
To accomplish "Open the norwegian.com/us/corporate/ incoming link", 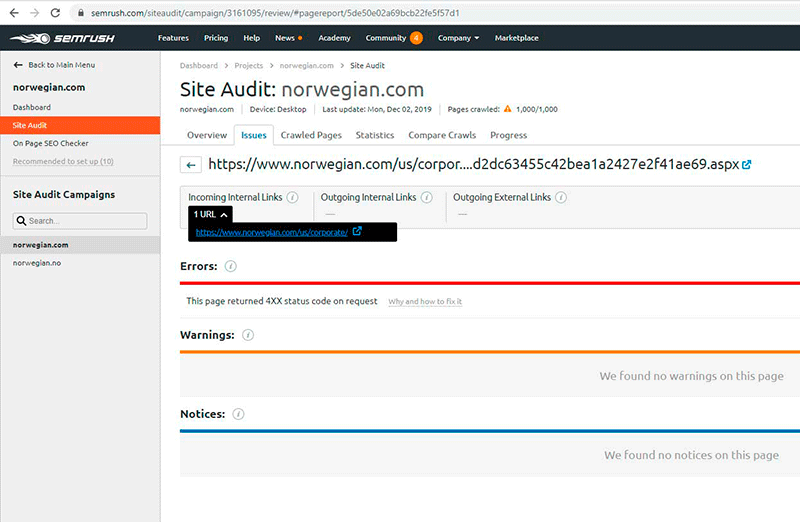I will coord(272,232).
